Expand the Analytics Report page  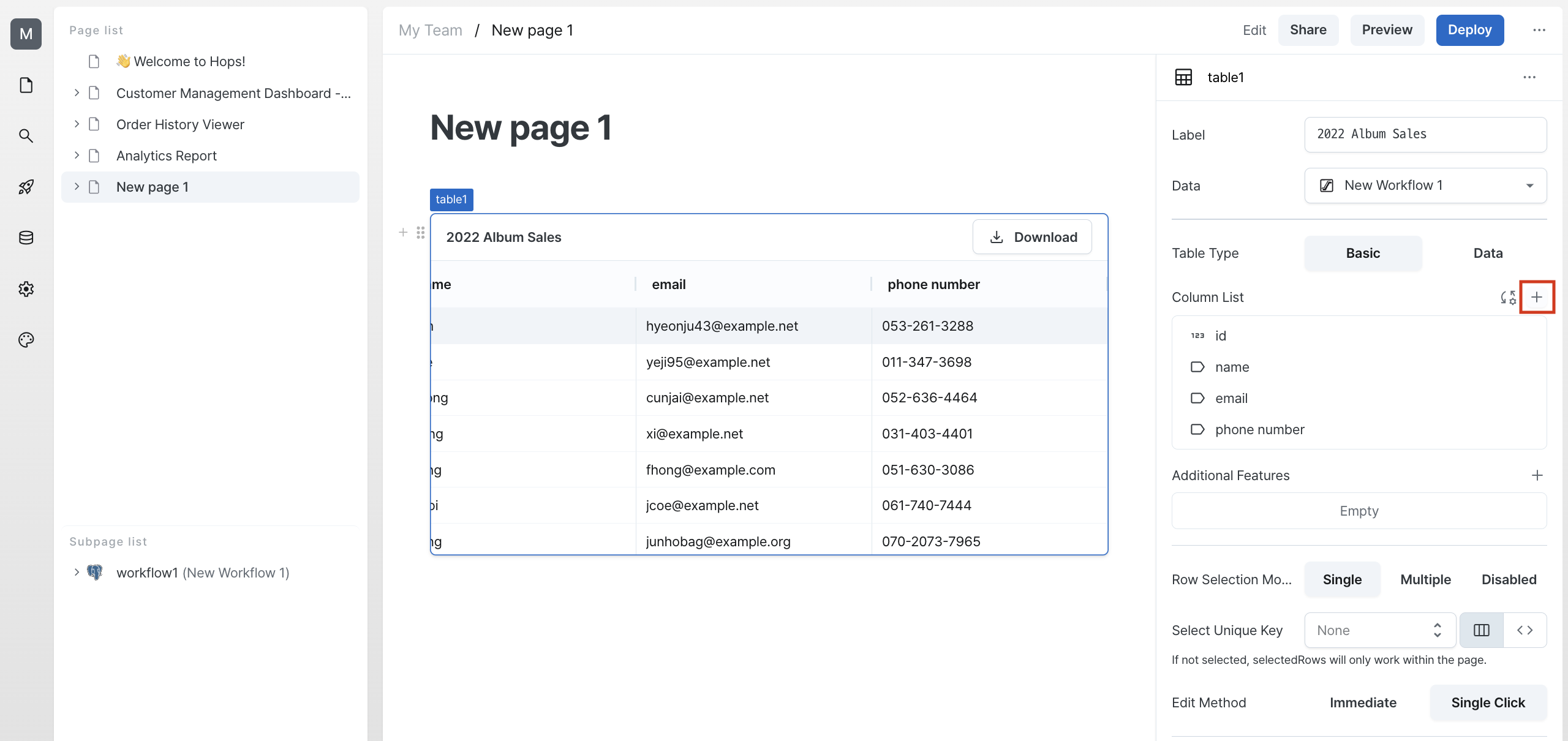(77, 155)
